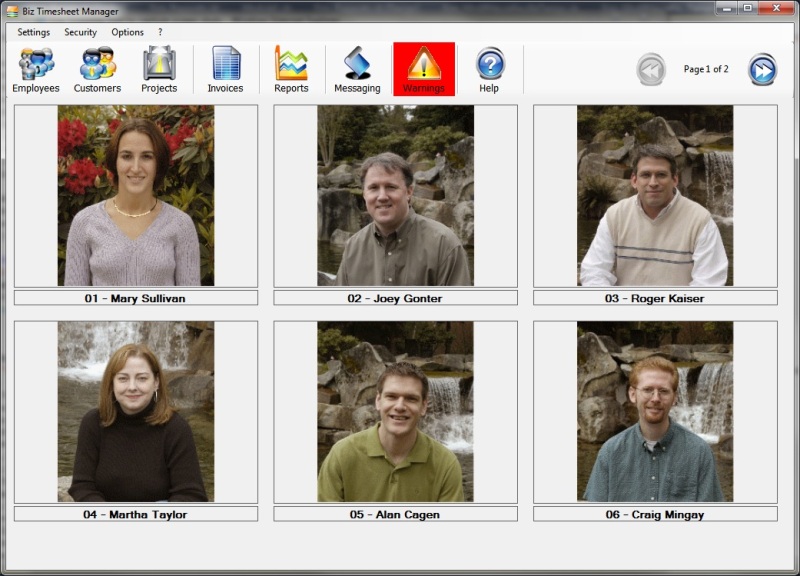800x576 pixels.
Task: Open the question mark menu
Action: [160, 32]
